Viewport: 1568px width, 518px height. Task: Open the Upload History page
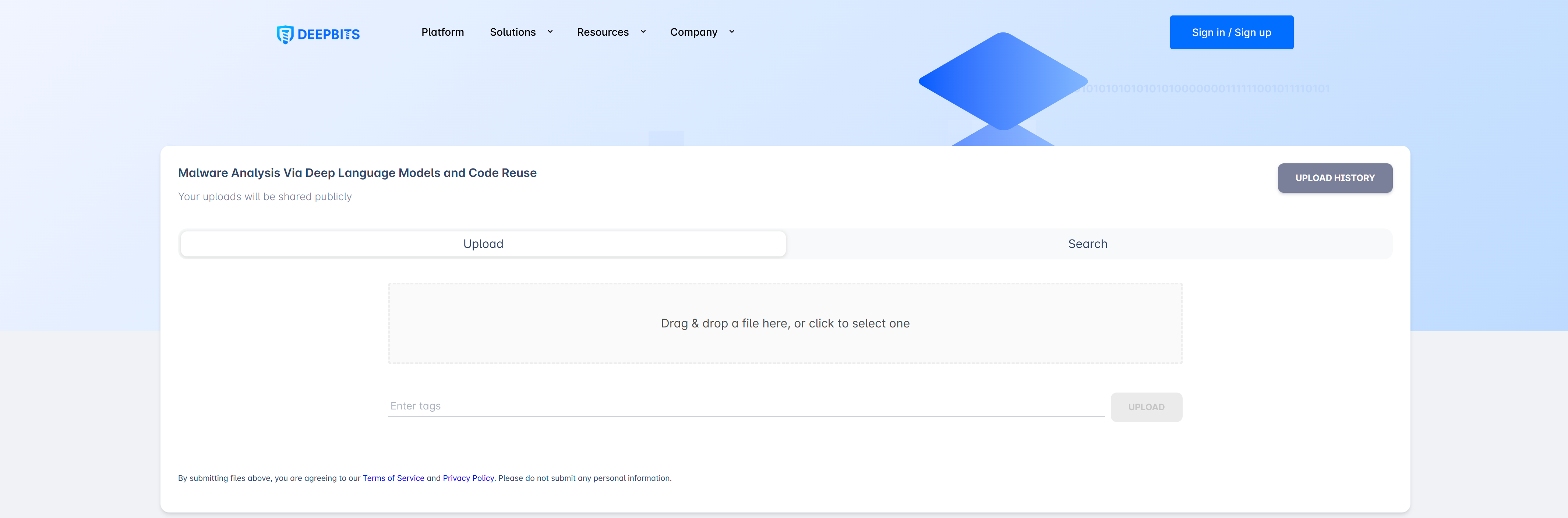tap(1334, 178)
